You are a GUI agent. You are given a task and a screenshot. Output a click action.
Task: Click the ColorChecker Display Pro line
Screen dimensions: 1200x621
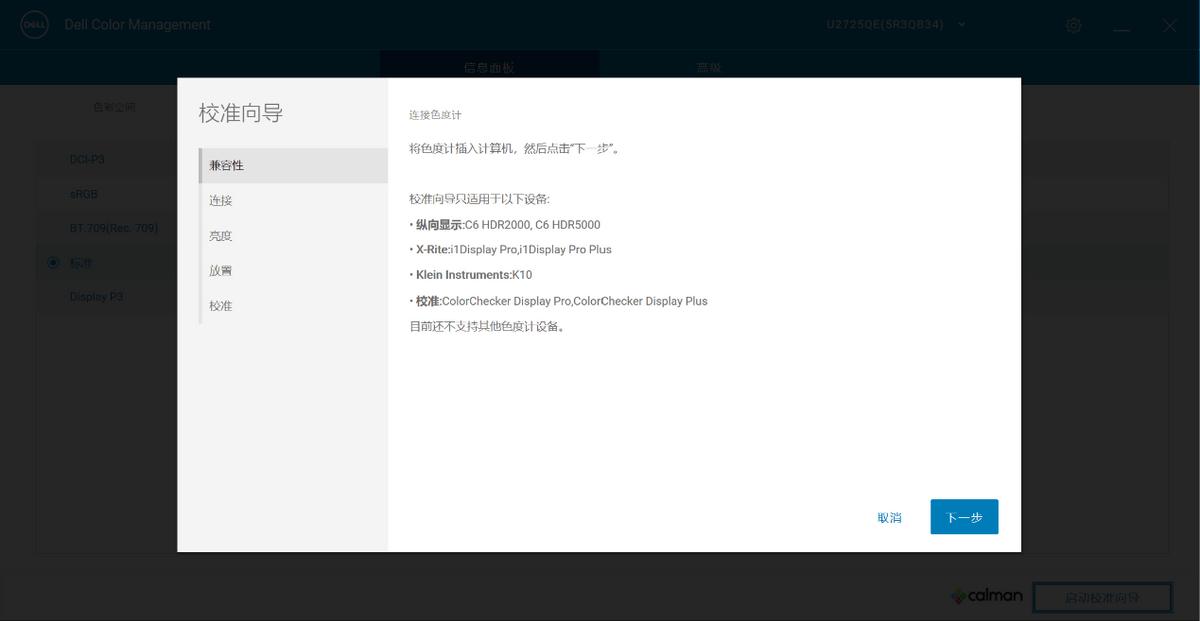[x=558, y=301]
